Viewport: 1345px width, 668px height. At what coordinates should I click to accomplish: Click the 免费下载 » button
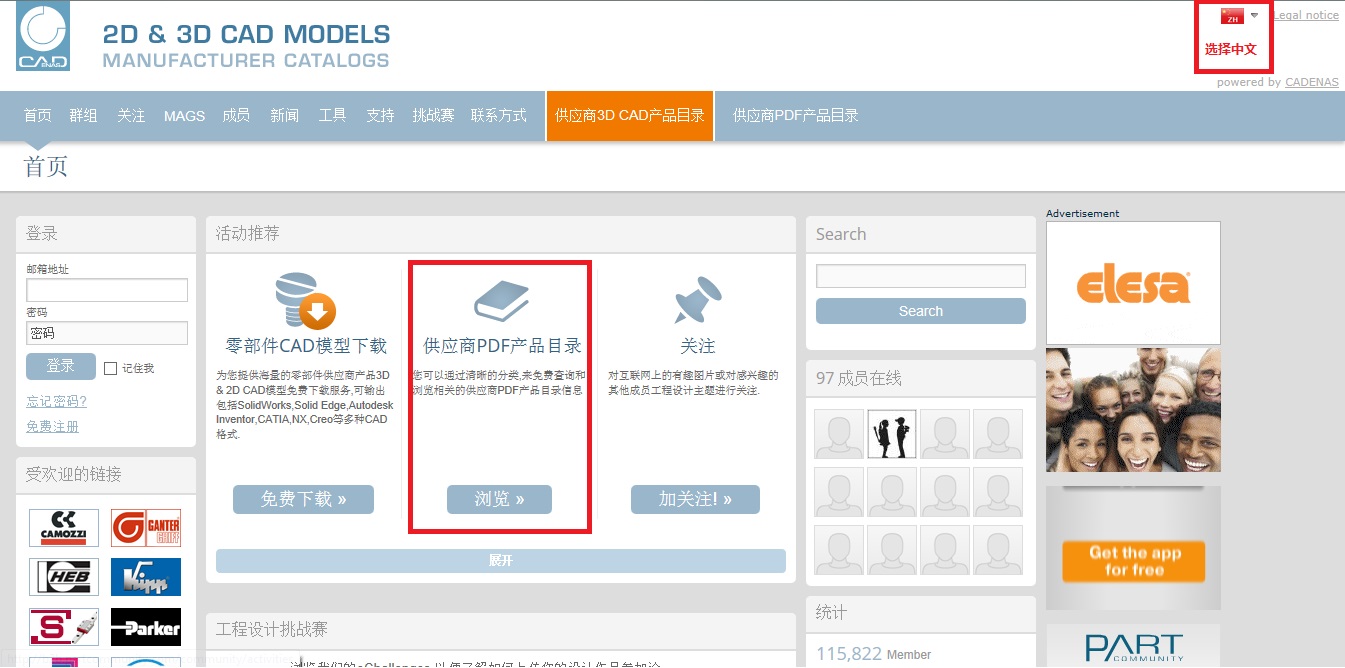coord(303,499)
